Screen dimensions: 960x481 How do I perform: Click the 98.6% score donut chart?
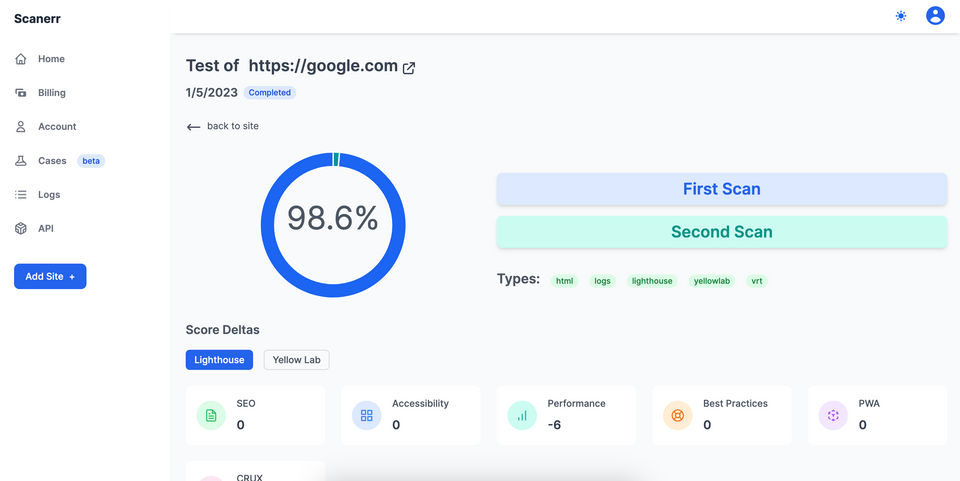coord(333,225)
